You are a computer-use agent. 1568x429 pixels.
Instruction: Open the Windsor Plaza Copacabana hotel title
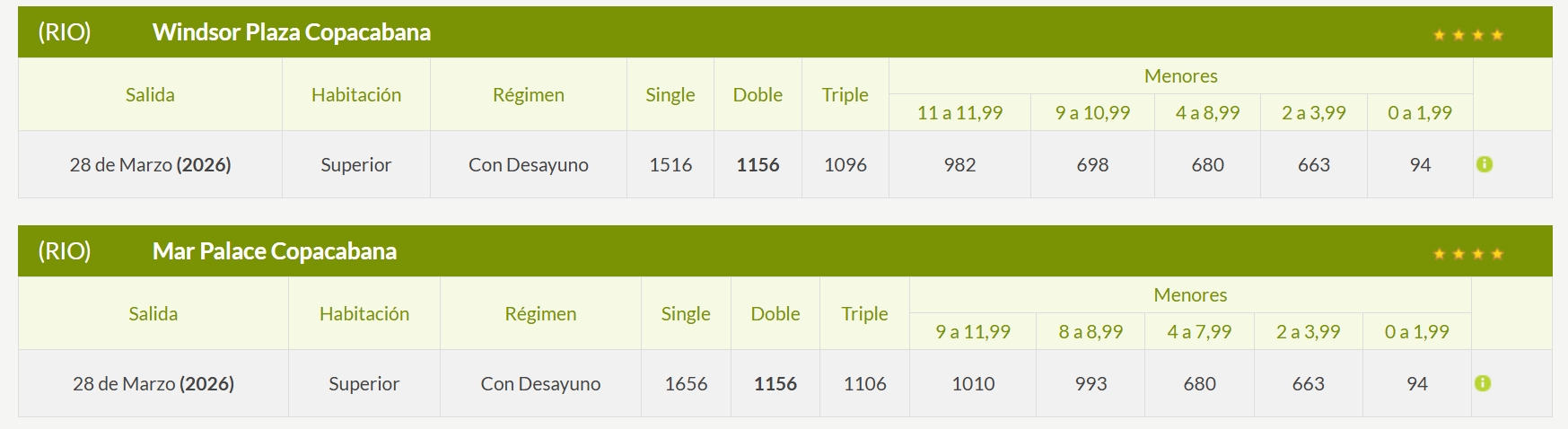coord(291,32)
